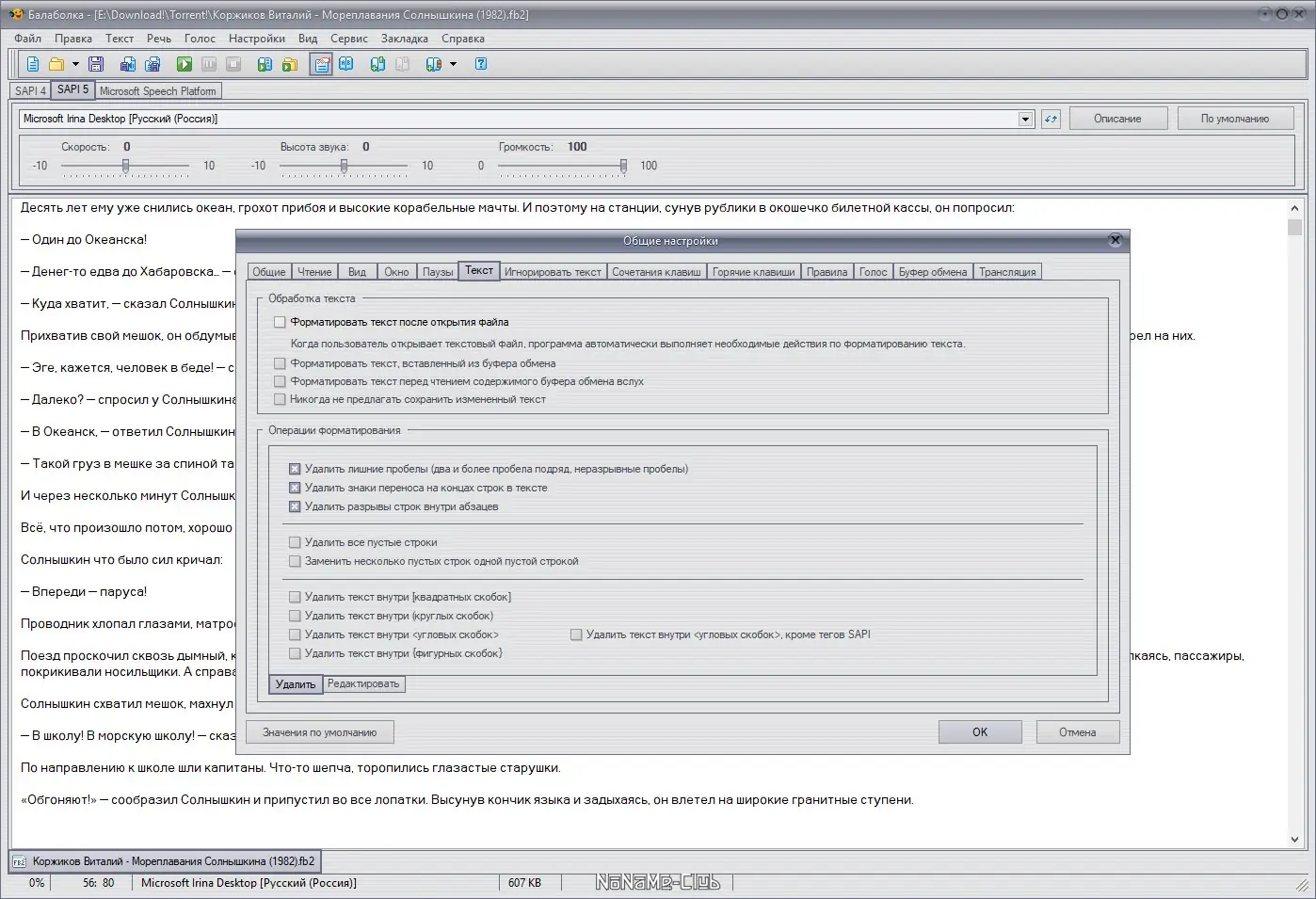The width and height of the screenshot is (1316, 899).
Task: Open the Настройки menu
Action: pyautogui.click(x=257, y=39)
